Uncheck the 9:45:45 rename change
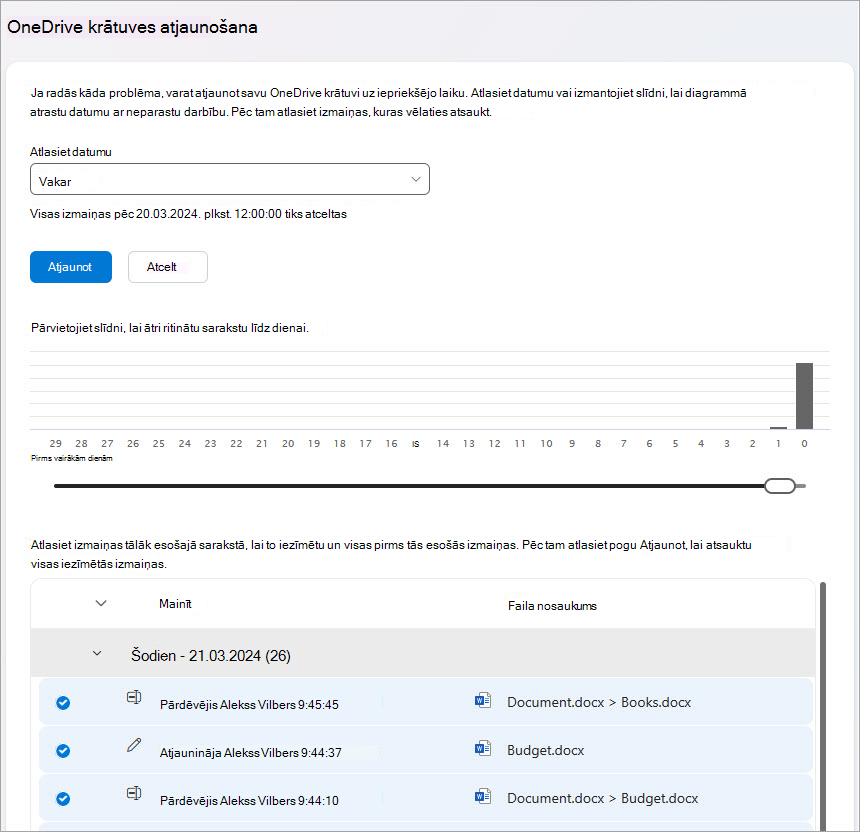 pos(63,703)
